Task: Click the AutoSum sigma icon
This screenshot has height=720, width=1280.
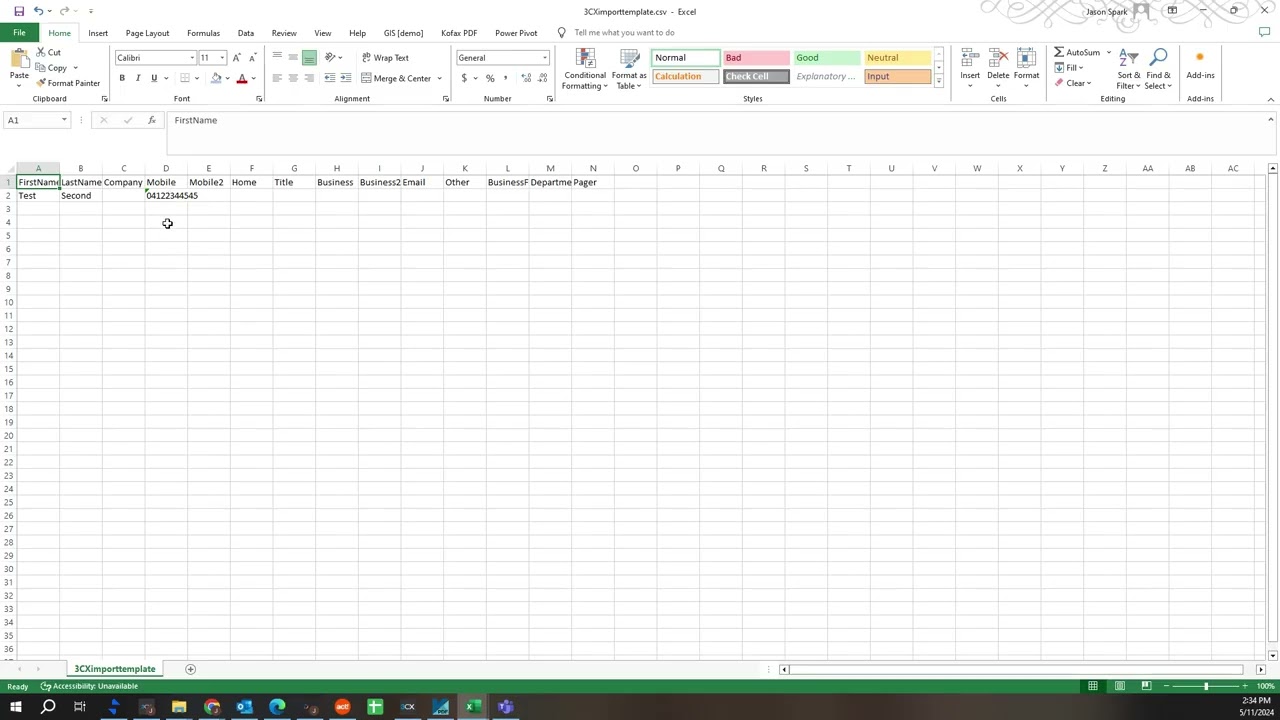Action: pos(1059,53)
